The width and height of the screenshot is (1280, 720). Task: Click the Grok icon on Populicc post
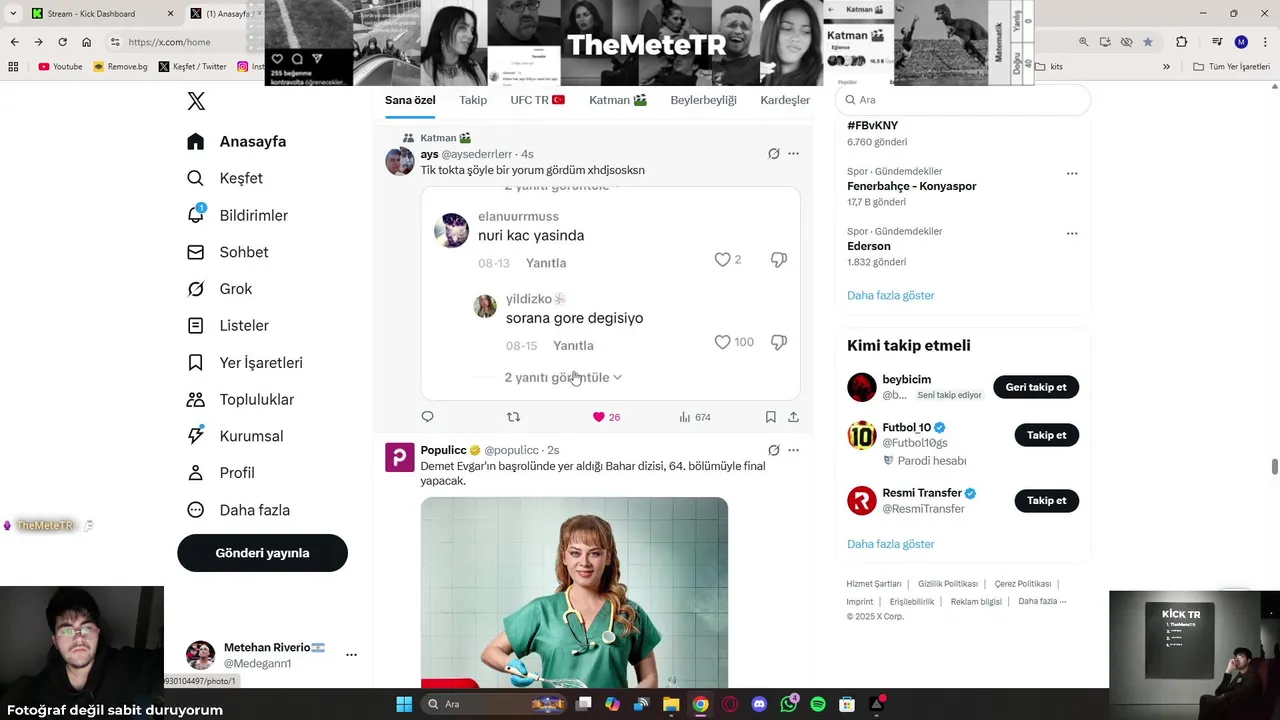[773, 450]
